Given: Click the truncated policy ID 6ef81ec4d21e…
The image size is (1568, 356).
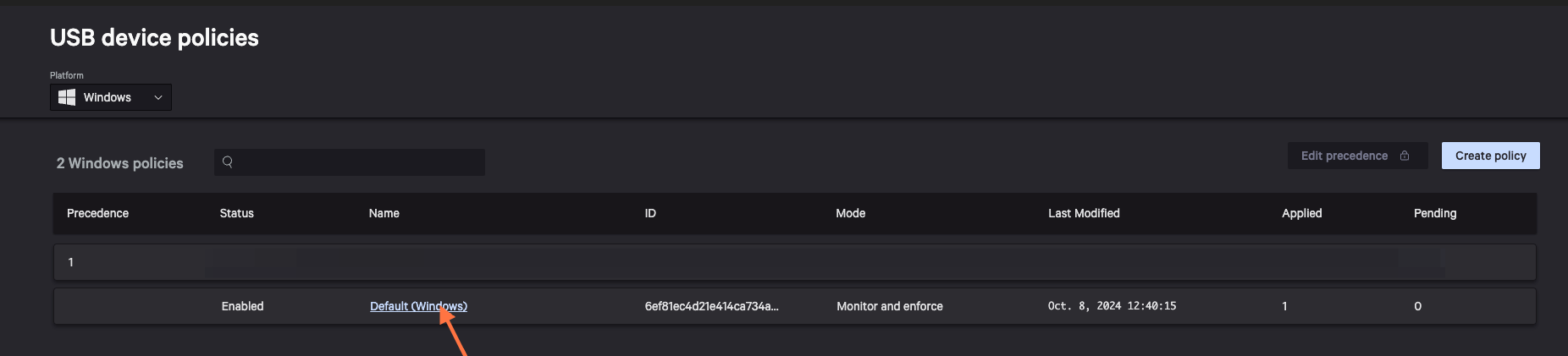Looking at the screenshot, I should pos(711,306).
